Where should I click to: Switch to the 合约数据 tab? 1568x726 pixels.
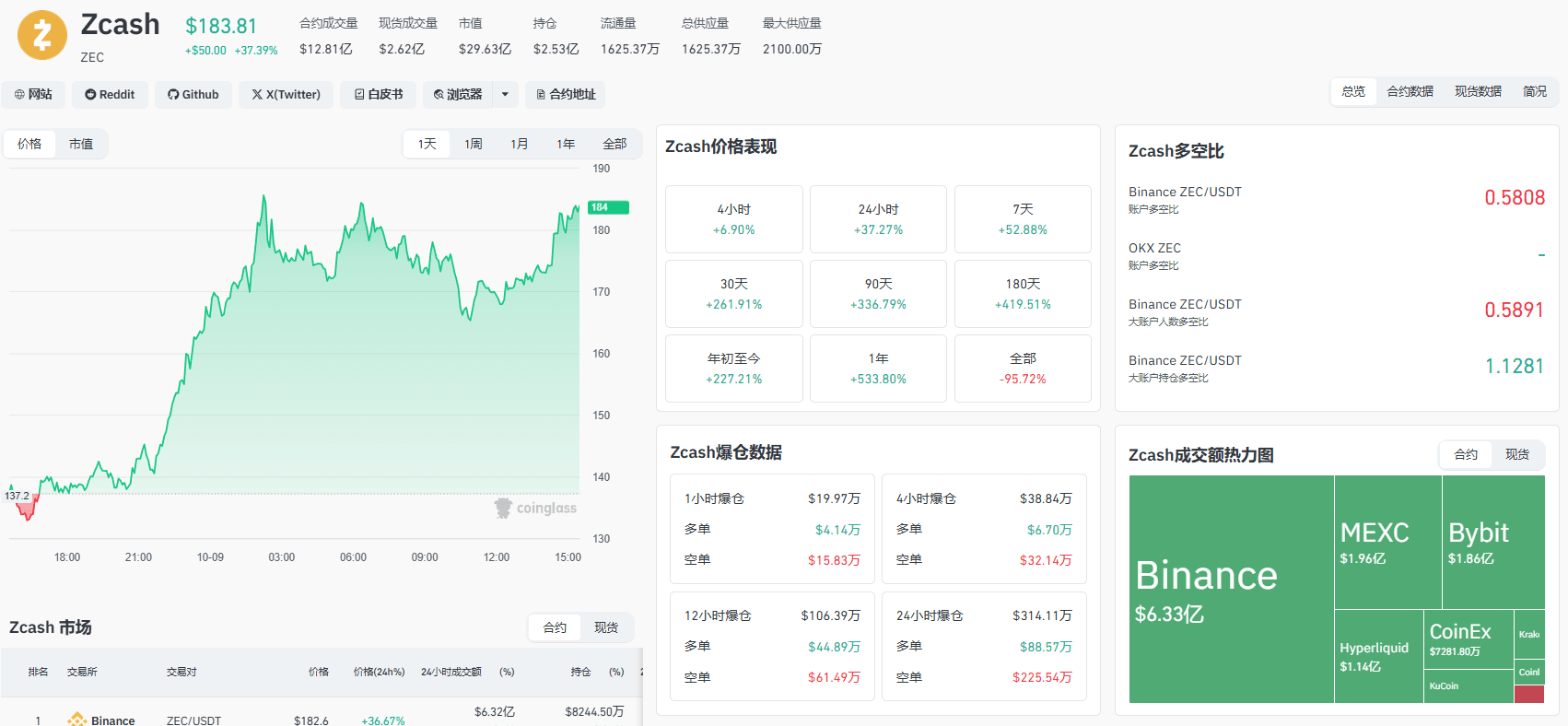[1410, 91]
